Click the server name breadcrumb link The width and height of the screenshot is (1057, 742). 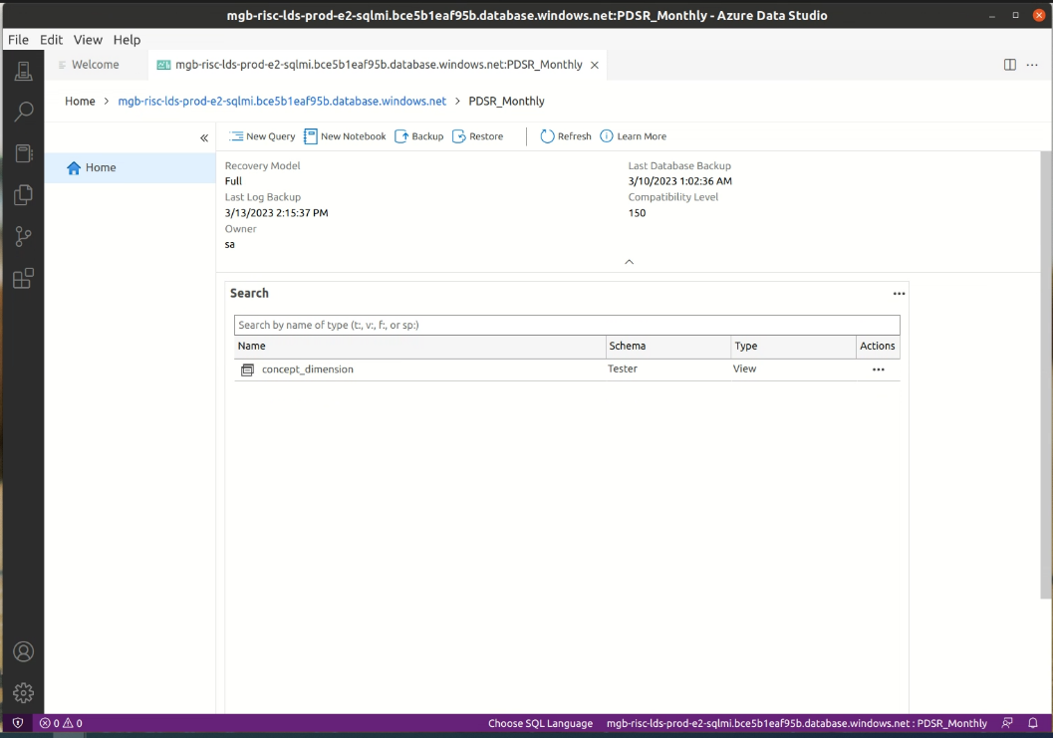tap(282, 101)
